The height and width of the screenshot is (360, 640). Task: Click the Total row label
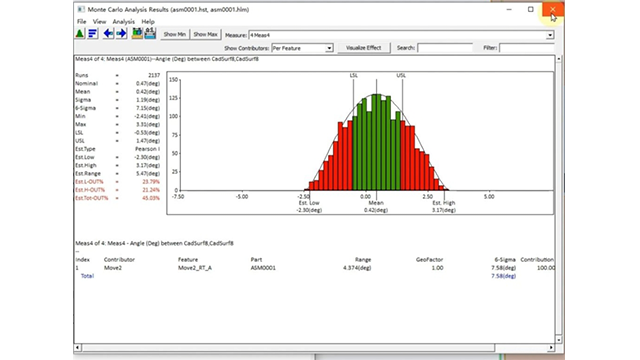(87, 276)
